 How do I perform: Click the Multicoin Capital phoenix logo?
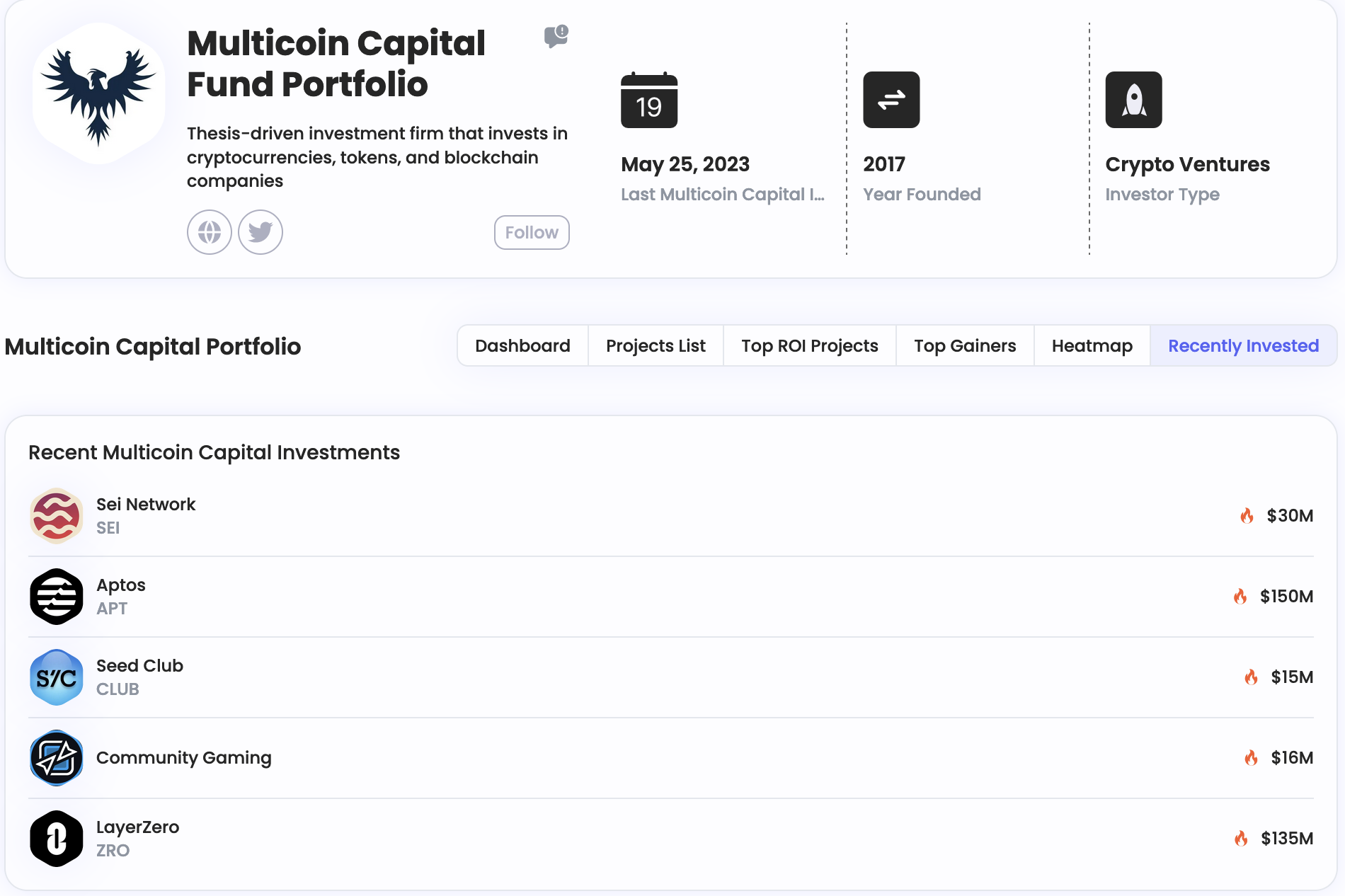coord(98,94)
